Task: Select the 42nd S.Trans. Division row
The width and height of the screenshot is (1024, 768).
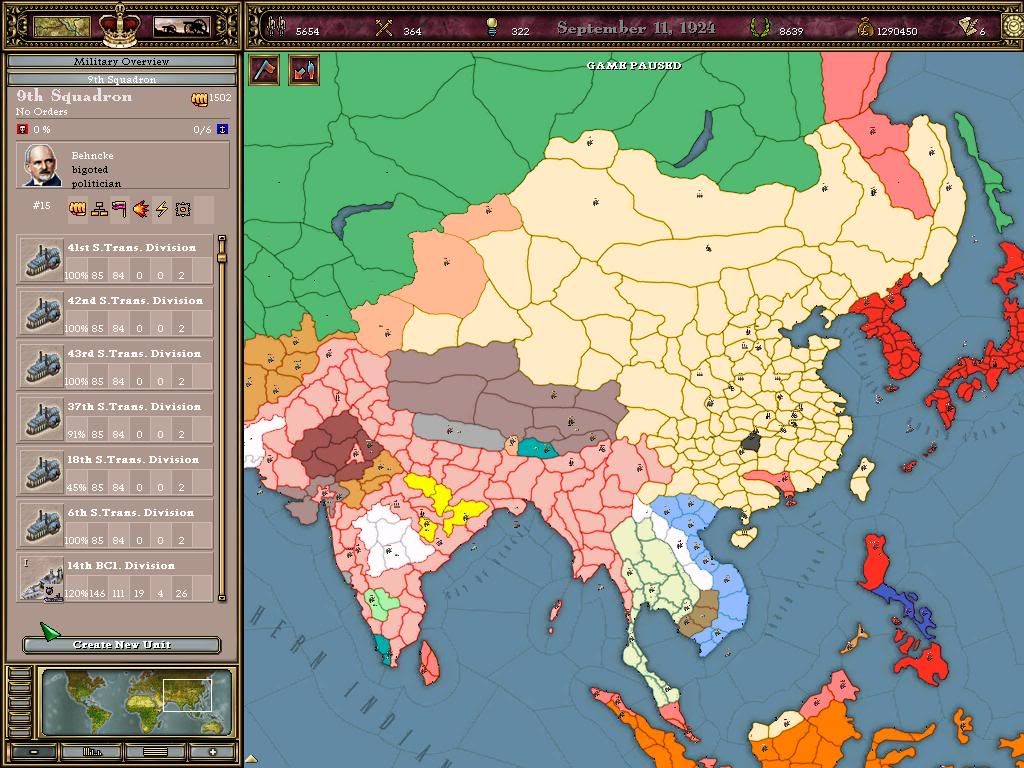Action: pos(115,313)
